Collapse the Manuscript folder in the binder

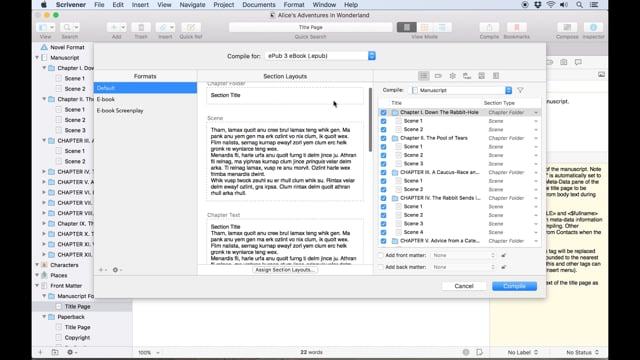(37, 58)
